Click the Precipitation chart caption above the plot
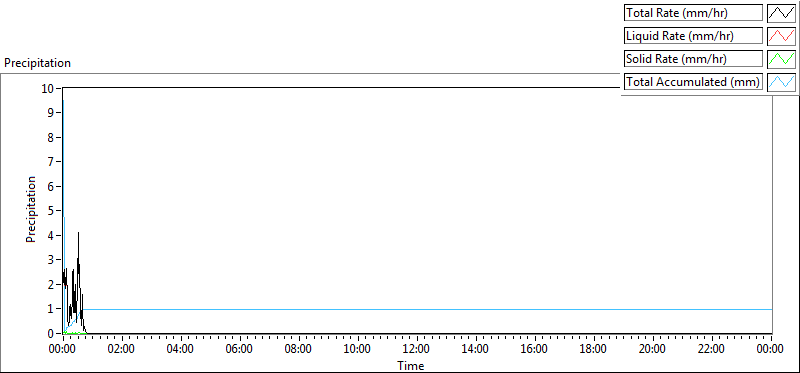Screen dimensions: 800x373 click(37, 63)
